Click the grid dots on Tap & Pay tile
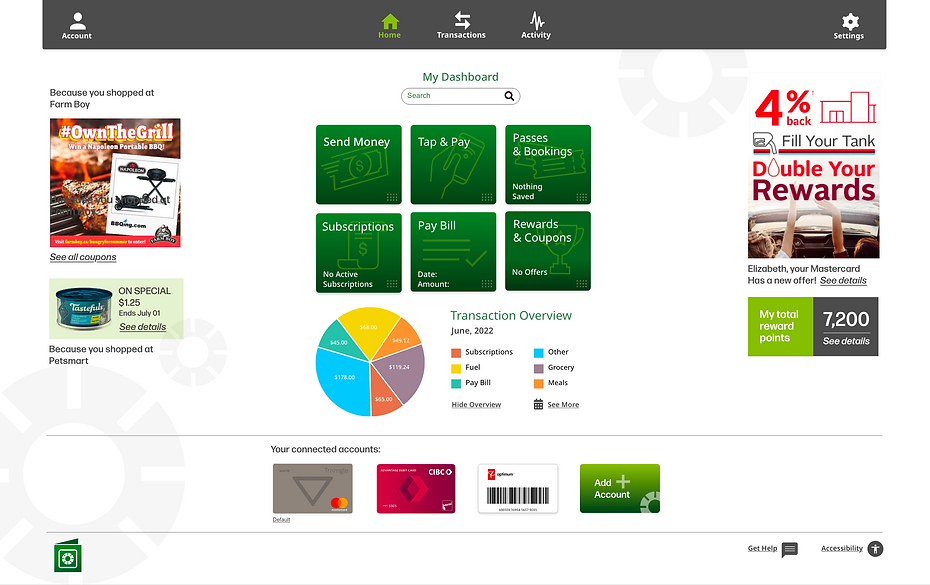The image size is (930, 585). pyautogui.click(x=487, y=197)
